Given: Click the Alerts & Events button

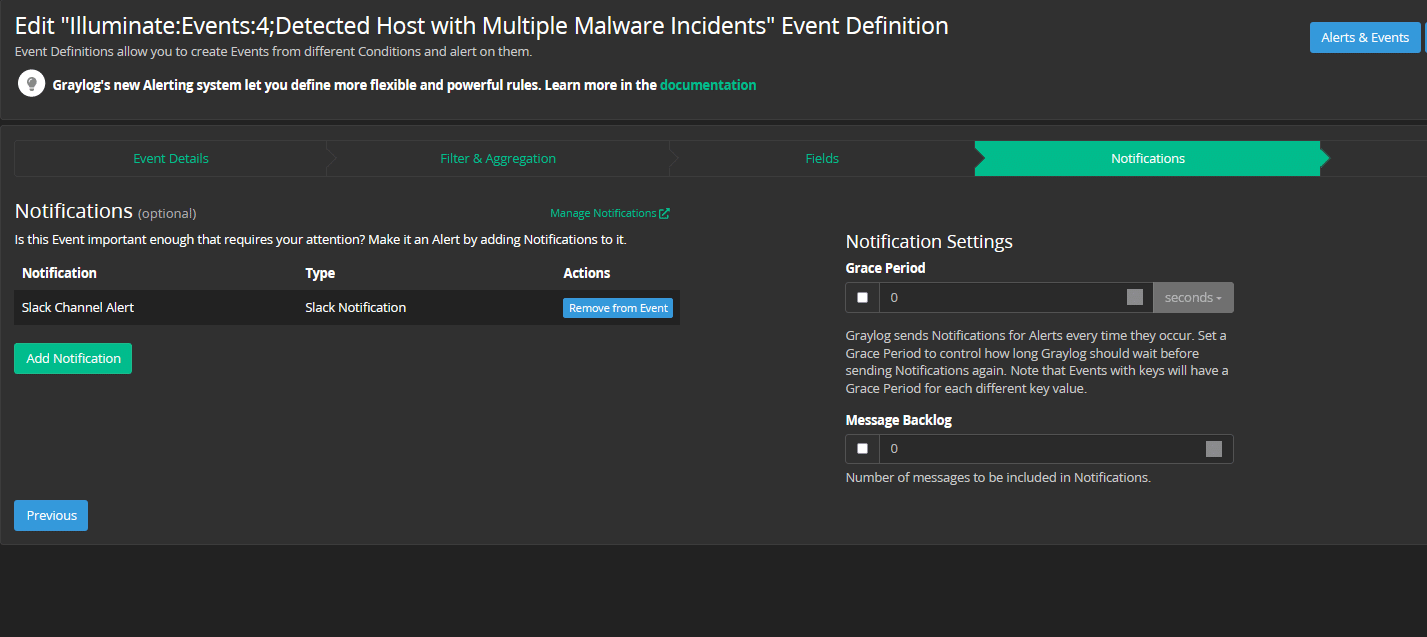Looking at the screenshot, I should coord(1366,37).
